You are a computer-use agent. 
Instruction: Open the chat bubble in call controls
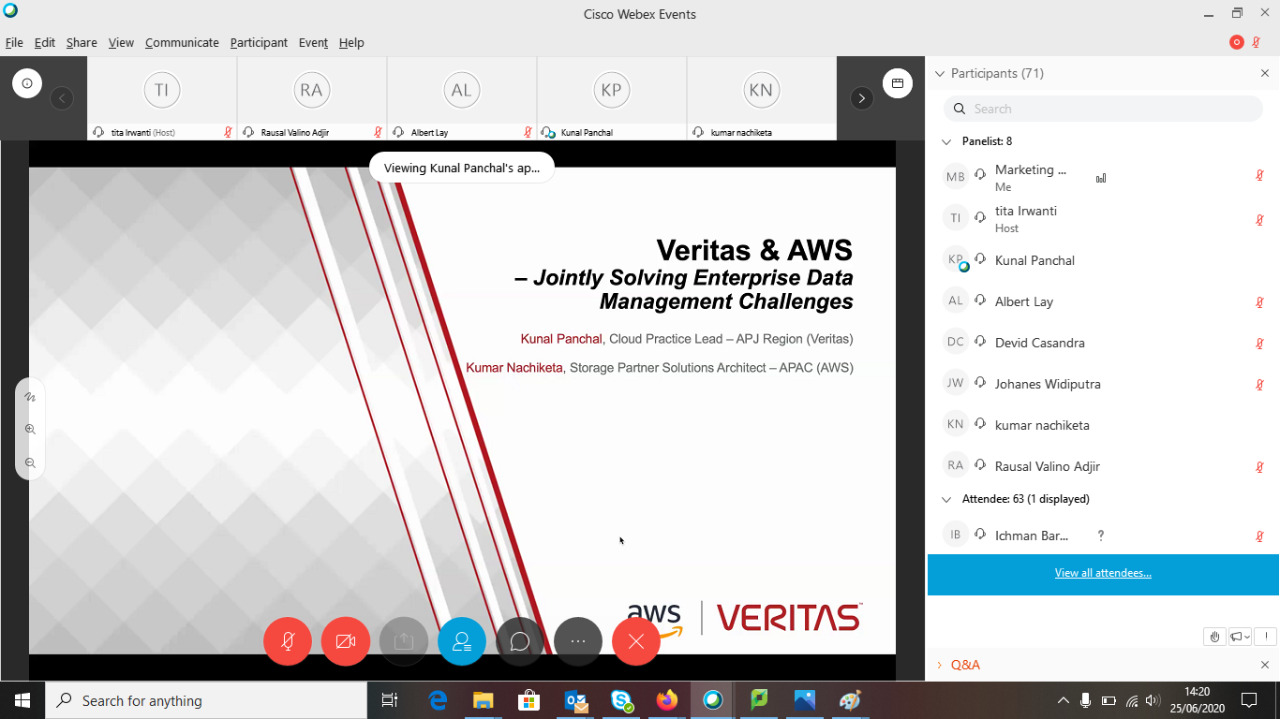coord(520,641)
